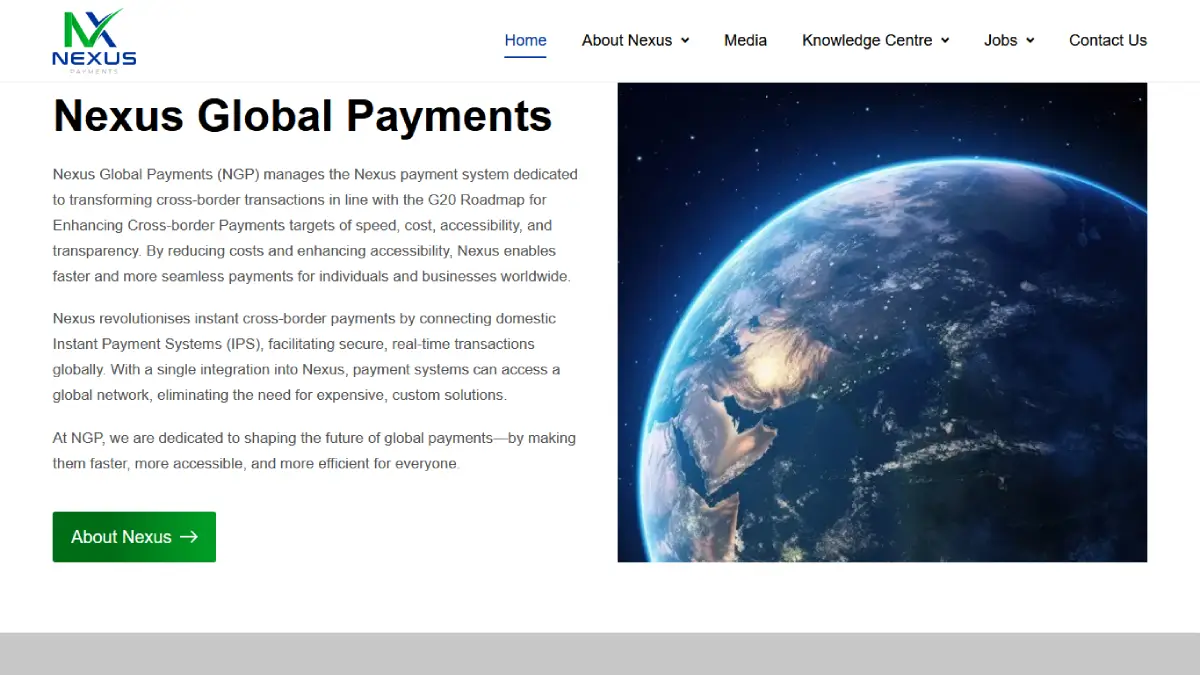Expand the About Nexus dropdown chevron
1200x675 pixels.
(685, 41)
